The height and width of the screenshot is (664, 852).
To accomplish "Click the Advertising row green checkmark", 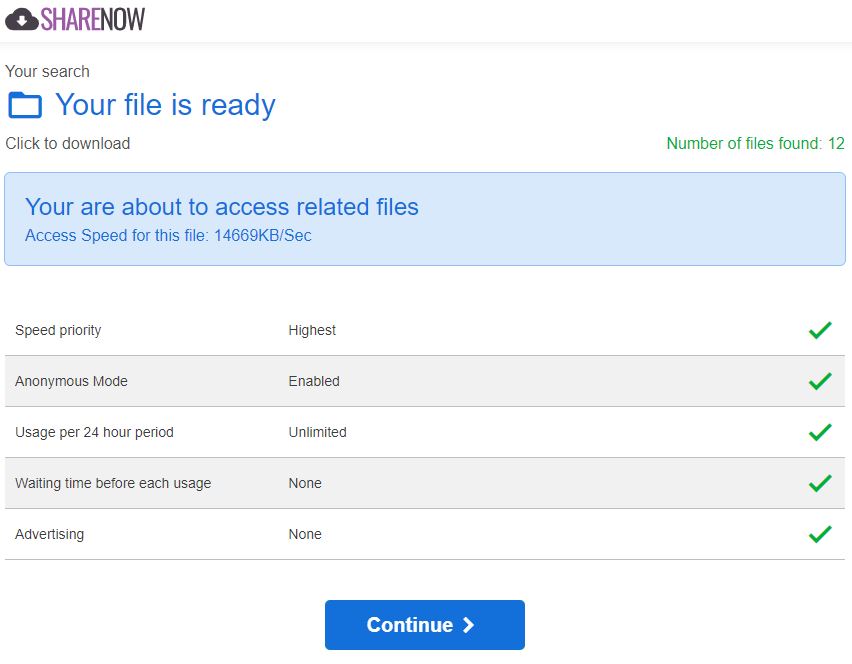I will (819, 534).
